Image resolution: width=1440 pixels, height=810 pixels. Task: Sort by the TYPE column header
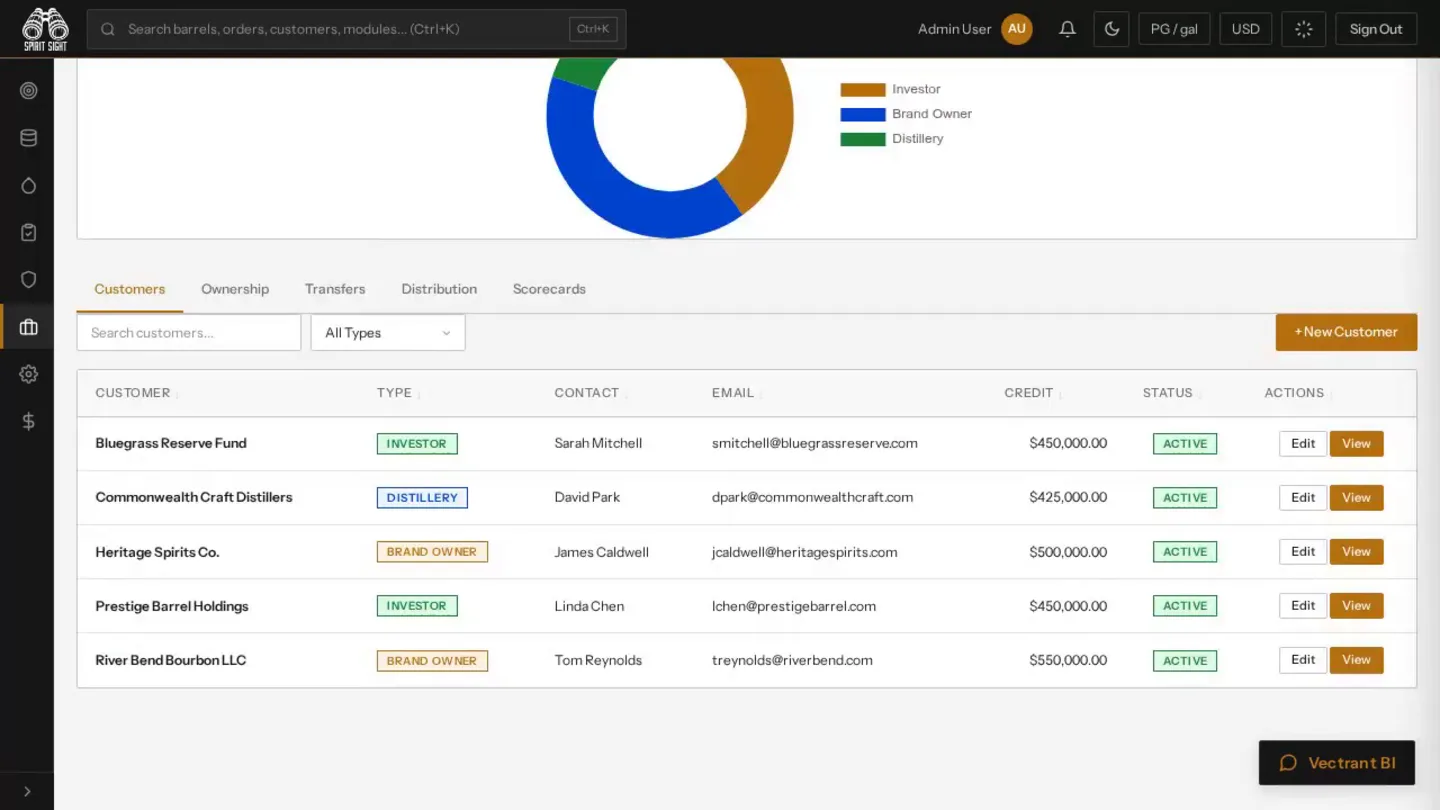tap(395, 393)
